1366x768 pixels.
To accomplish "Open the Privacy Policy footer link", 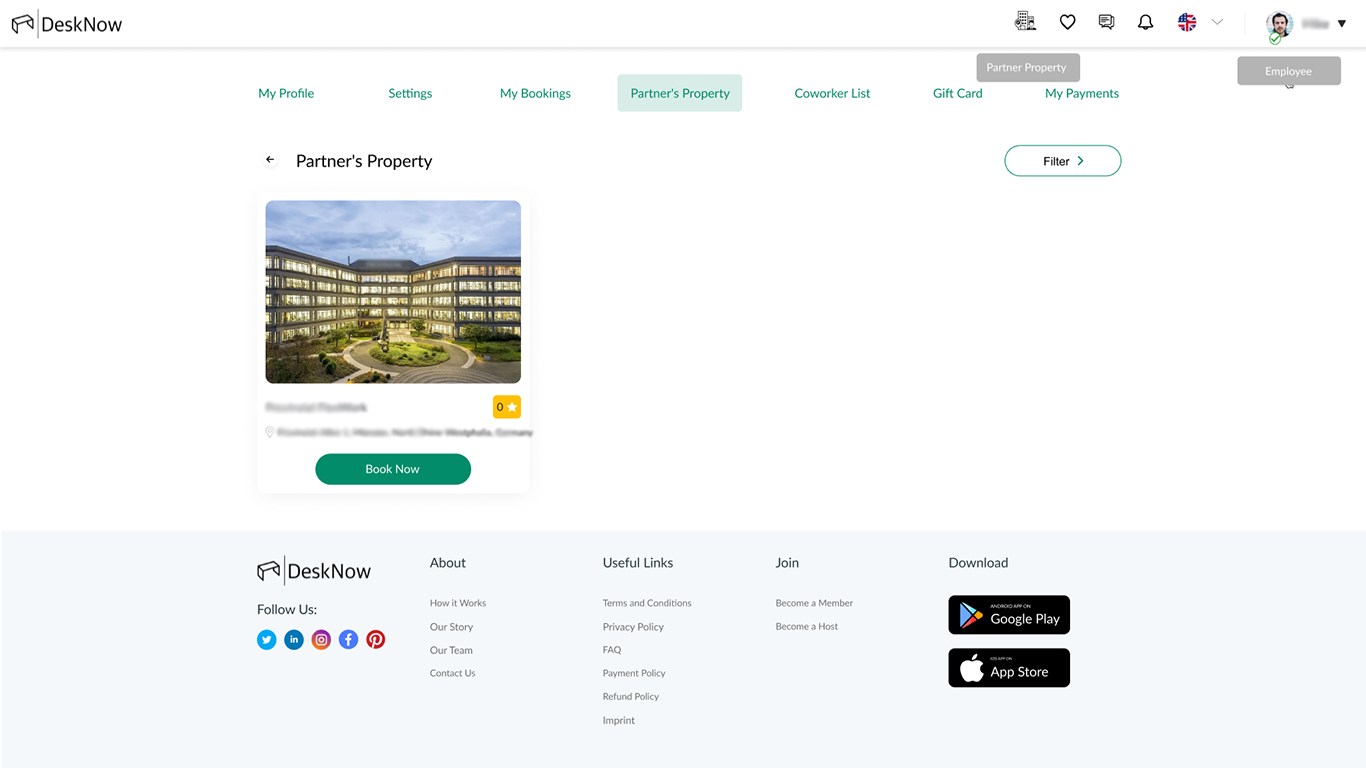I will point(633,627).
